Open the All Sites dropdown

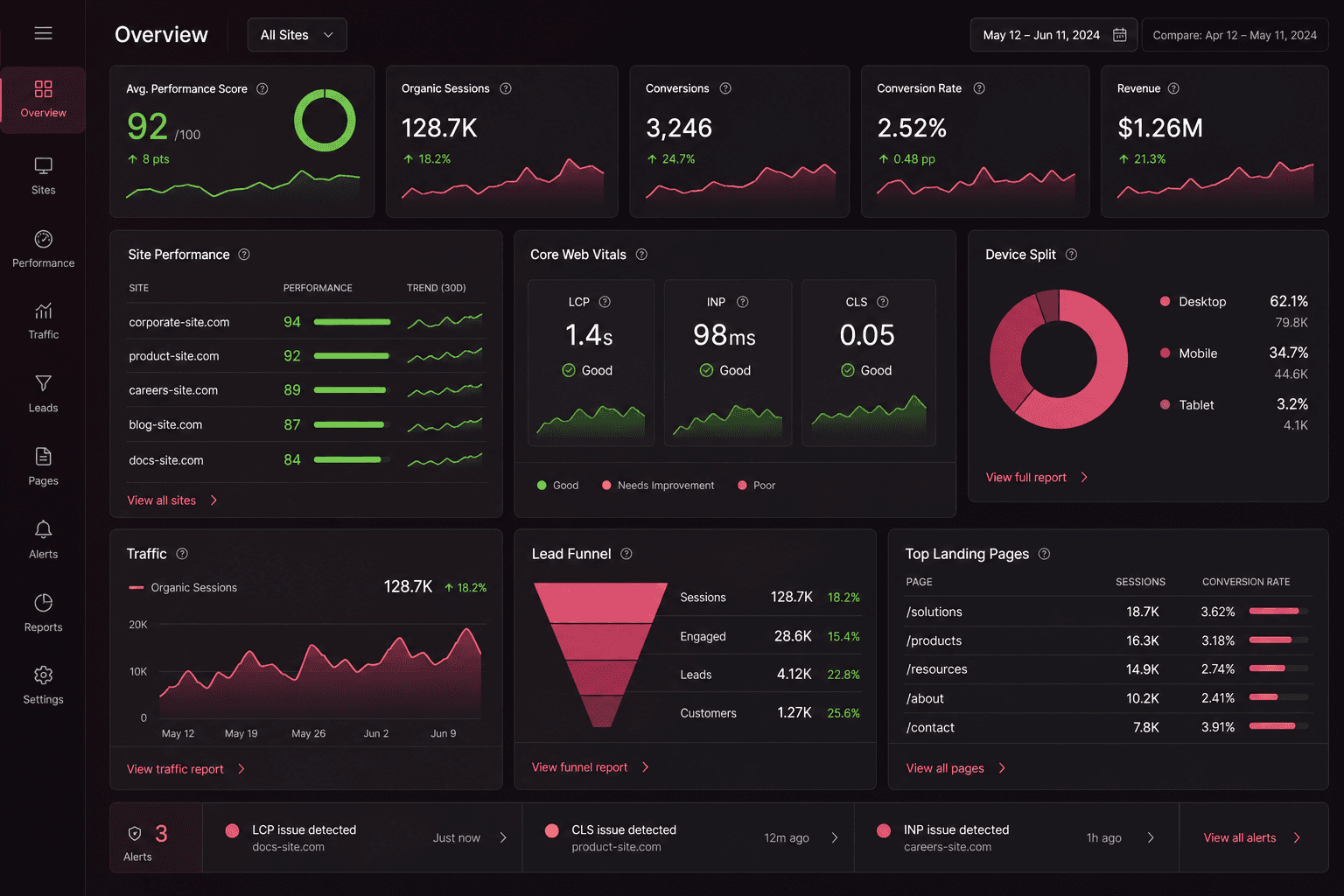pos(297,35)
